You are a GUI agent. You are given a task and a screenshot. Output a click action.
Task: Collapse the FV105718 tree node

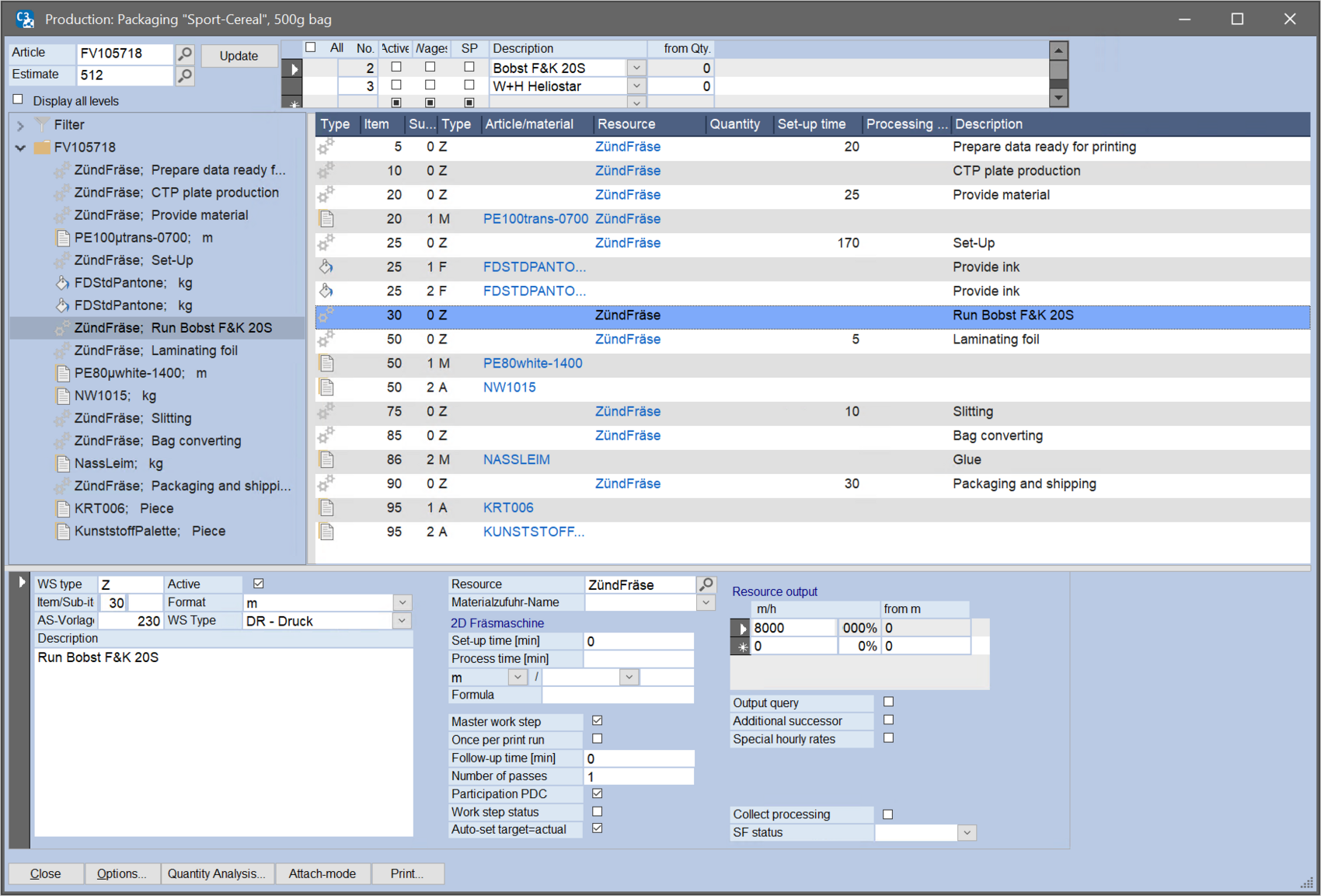point(21,148)
